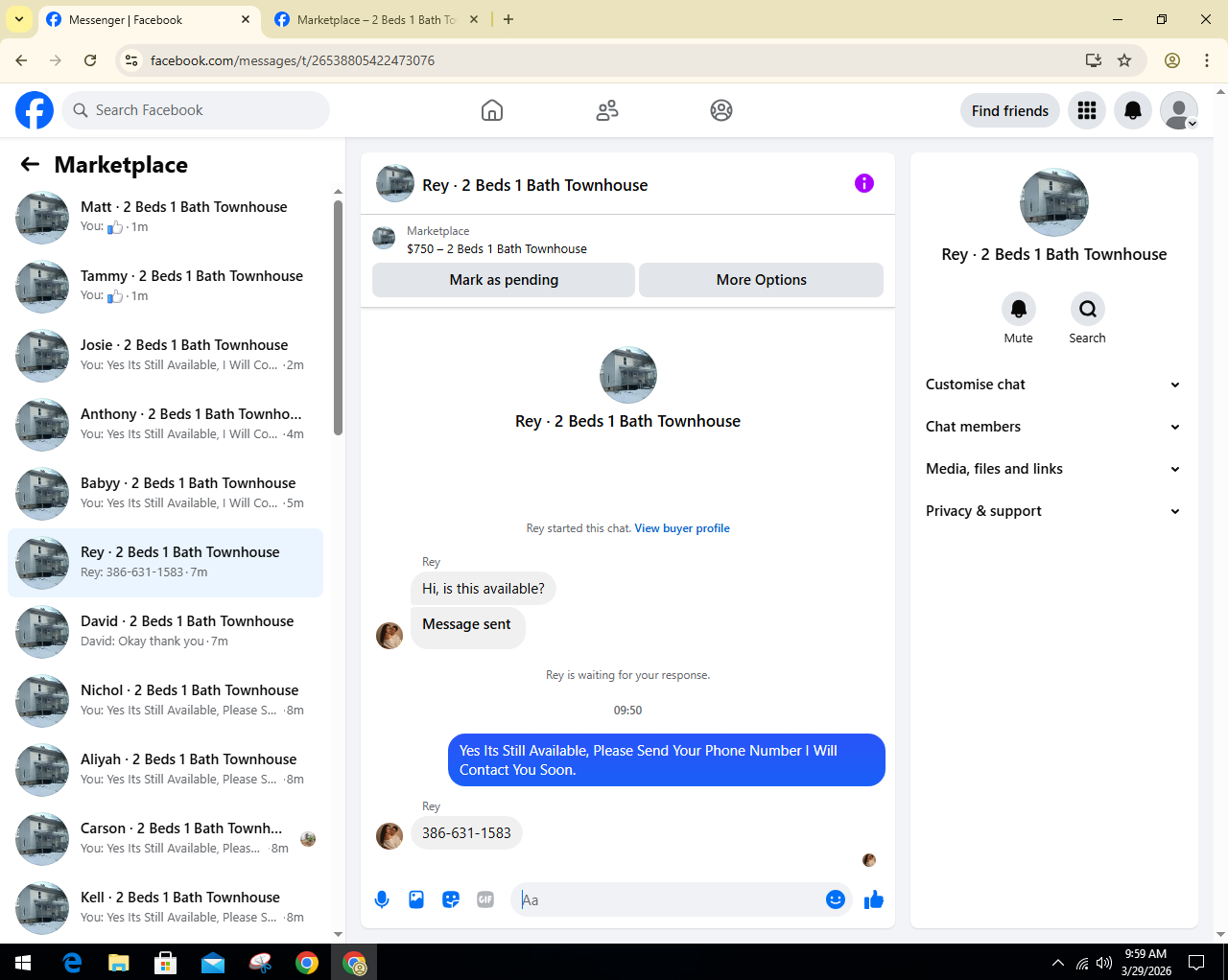The width and height of the screenshot is (1228, 980).
Task: Send a thumbs-up like
Action: (x=874, y=899)
